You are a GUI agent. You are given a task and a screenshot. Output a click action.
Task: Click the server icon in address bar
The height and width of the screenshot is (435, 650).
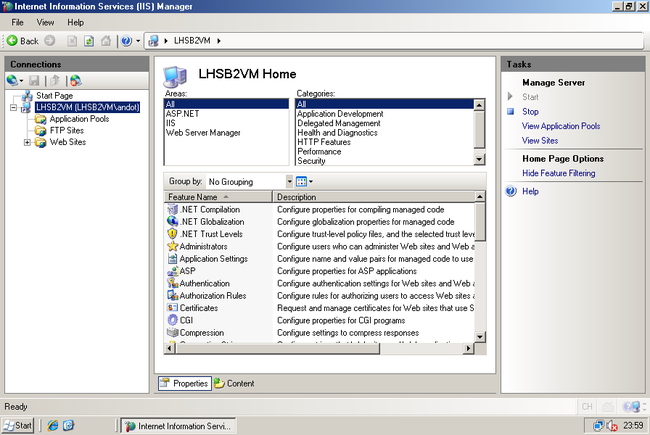point(153,41)
